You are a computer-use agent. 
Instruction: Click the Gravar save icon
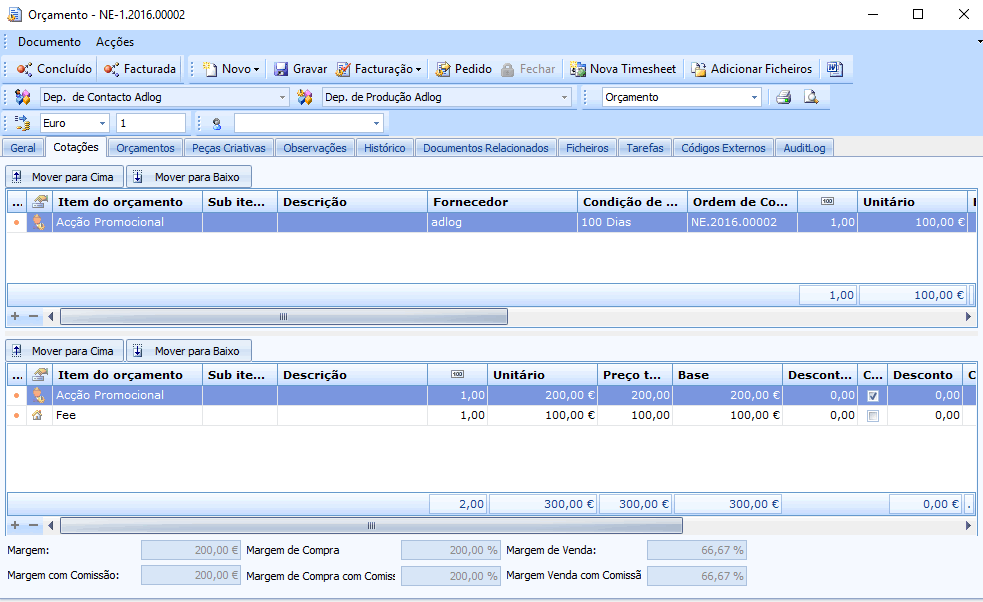pyautogui.click(x=282, y=69)
